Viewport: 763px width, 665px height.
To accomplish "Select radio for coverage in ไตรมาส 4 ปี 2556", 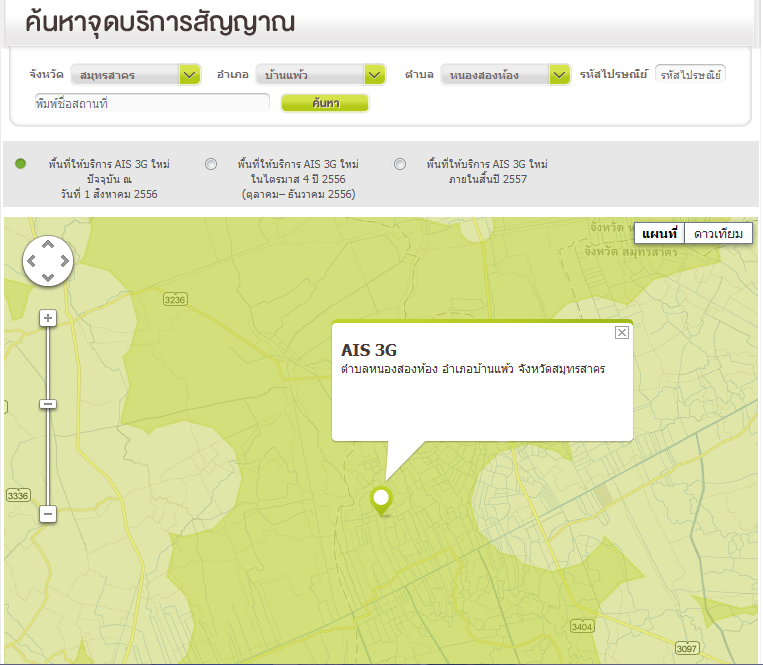I will tap(211, 164).
